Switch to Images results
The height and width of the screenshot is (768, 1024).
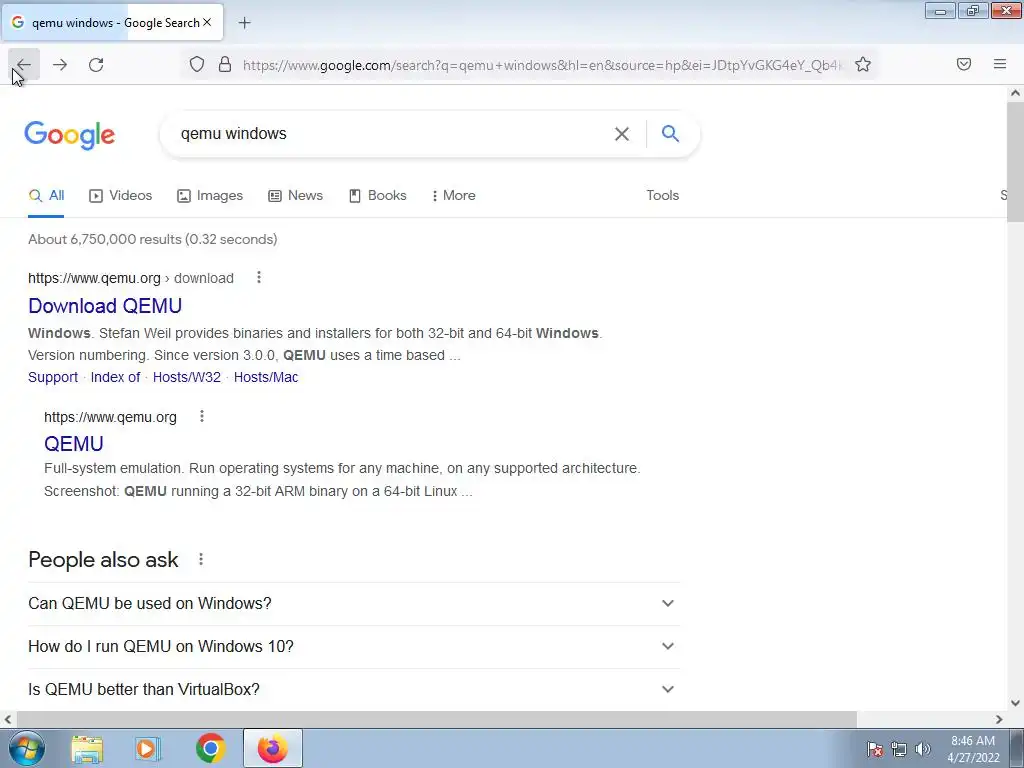210,195
